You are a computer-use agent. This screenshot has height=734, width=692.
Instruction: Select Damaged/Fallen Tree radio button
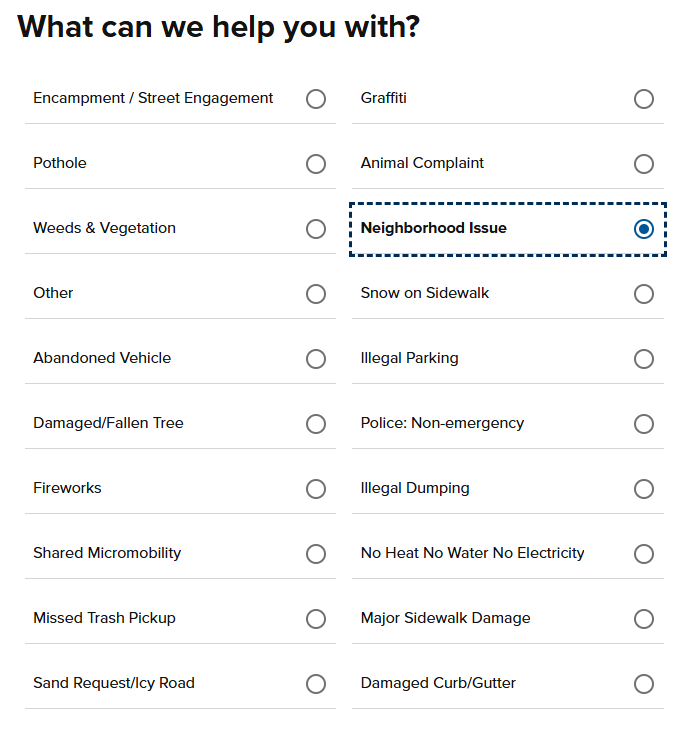click(316, 424)
